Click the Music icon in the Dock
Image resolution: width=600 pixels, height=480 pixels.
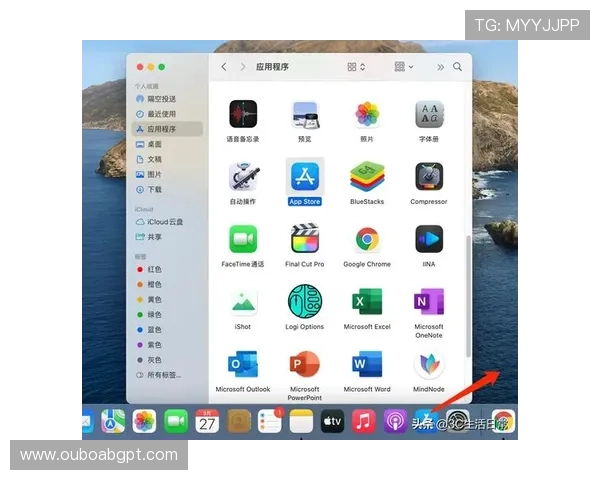[363, 422]
